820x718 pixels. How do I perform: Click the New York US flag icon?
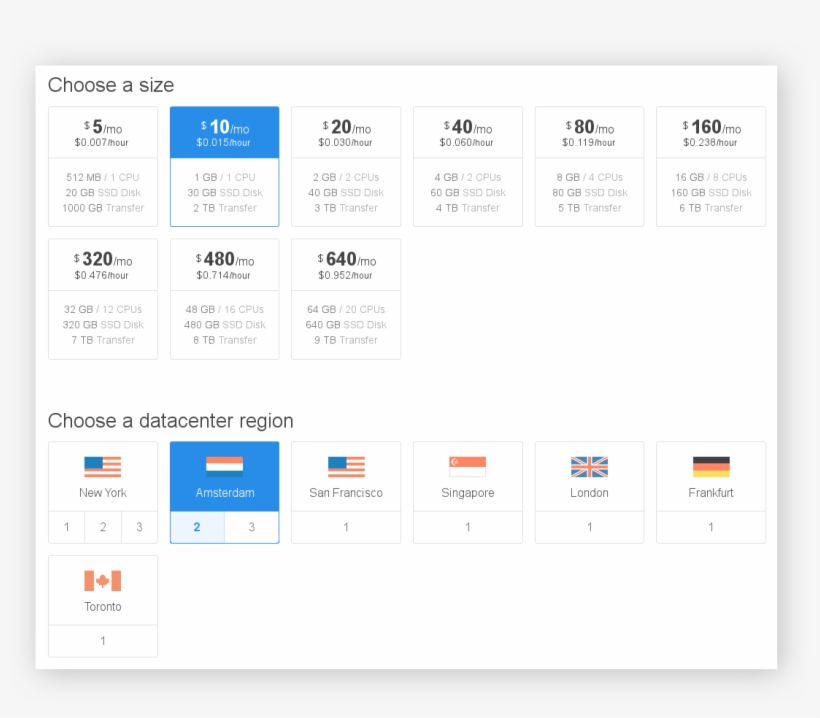pyautogui.click(x=102, y=467)
